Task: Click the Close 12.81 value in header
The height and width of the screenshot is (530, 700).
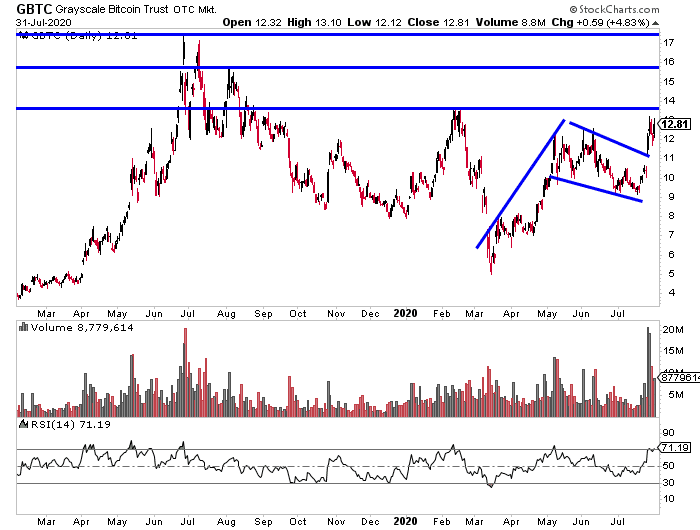Action: (x=438, y=22)
